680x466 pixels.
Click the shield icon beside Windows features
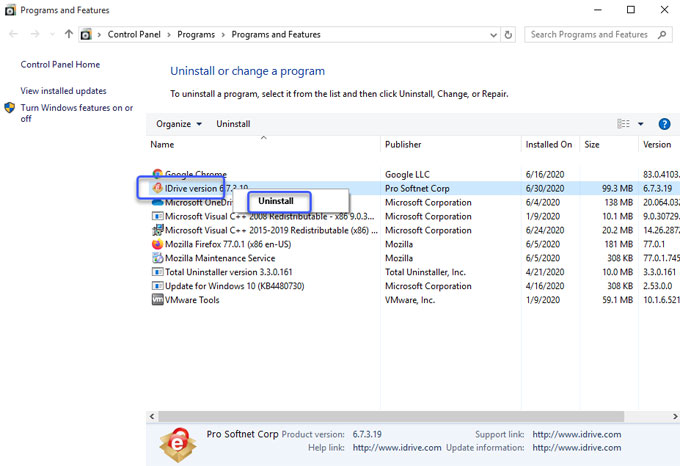[10, 108]
